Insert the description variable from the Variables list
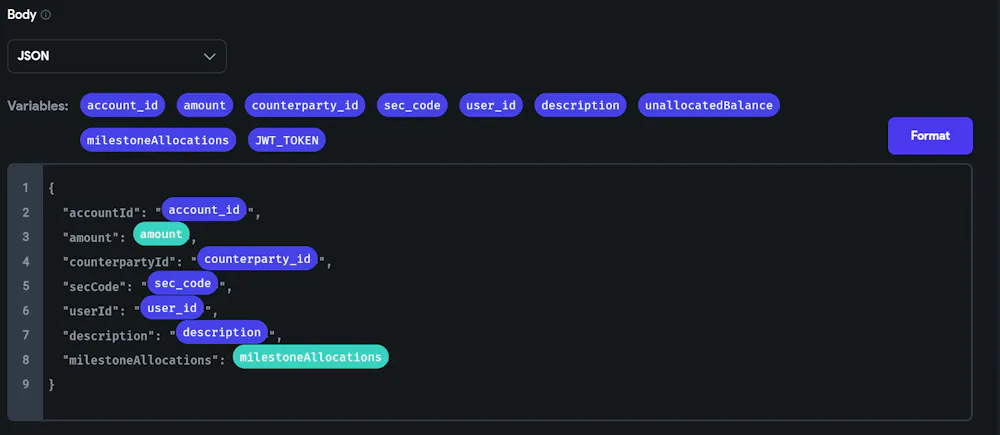Viewport: 1000px width, 435px height. pos(580,105)
